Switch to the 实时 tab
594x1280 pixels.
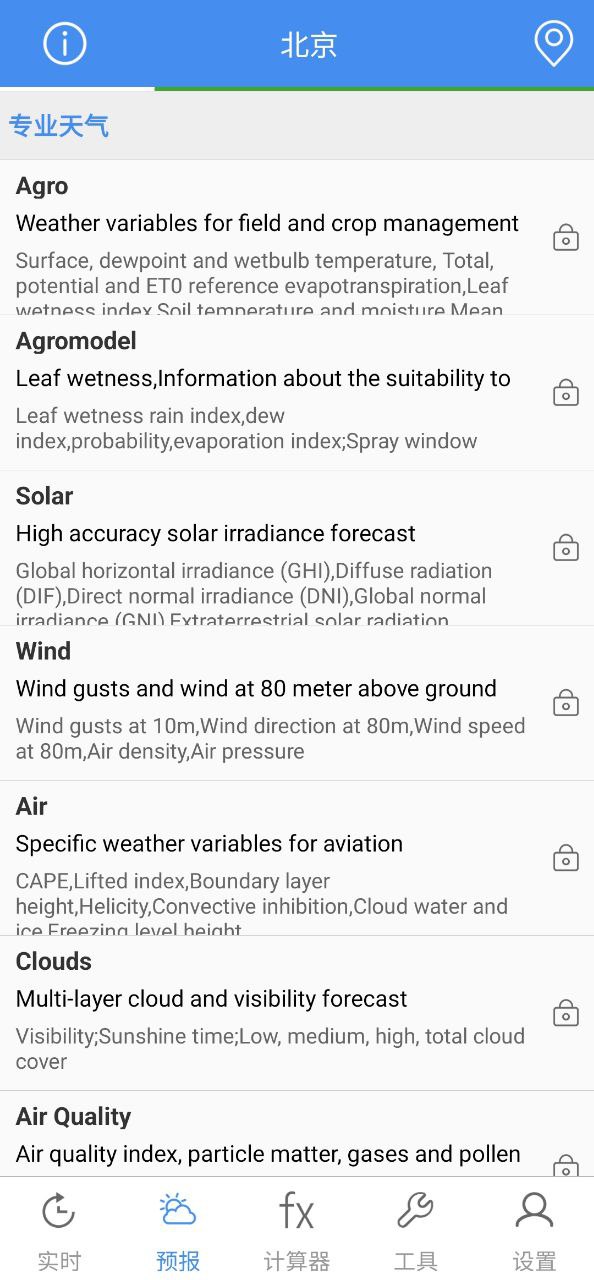point(59,1229)
